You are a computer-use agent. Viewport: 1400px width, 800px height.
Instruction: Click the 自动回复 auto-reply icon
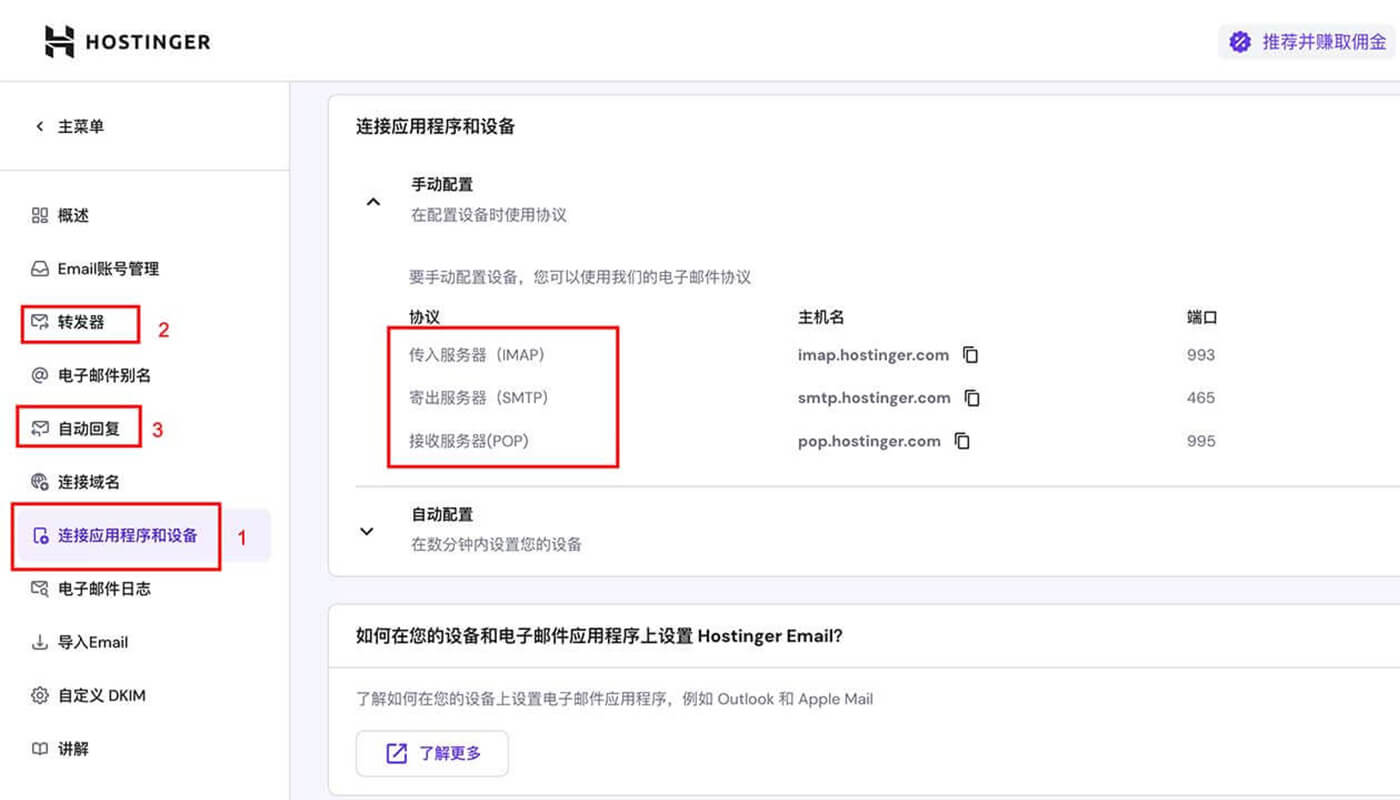(40, 428)
